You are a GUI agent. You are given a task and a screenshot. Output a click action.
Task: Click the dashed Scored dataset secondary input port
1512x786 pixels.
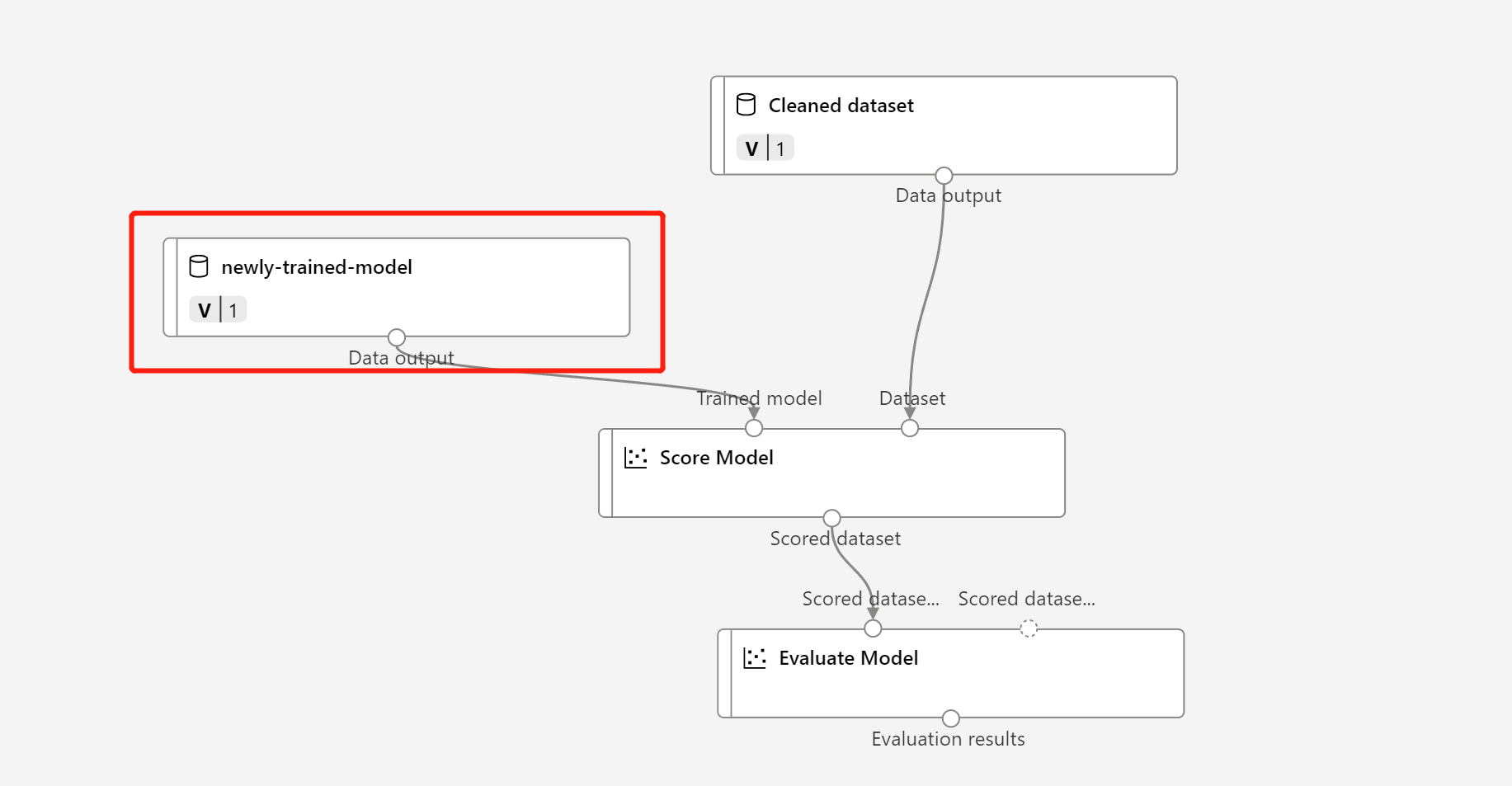1028,628
